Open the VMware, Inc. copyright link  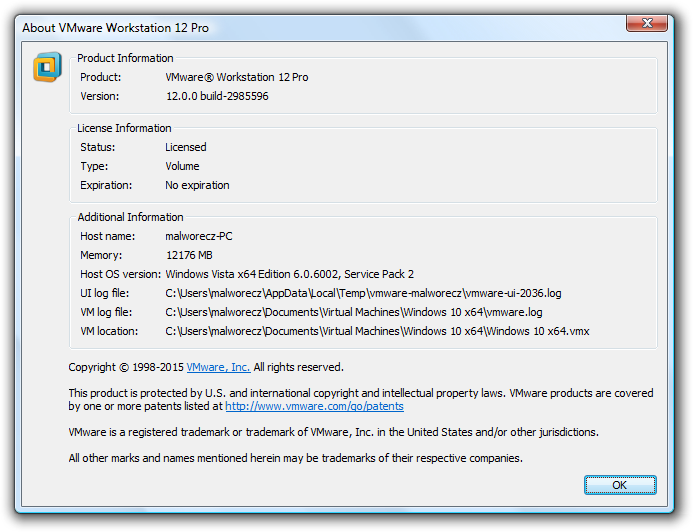point(218,367)
